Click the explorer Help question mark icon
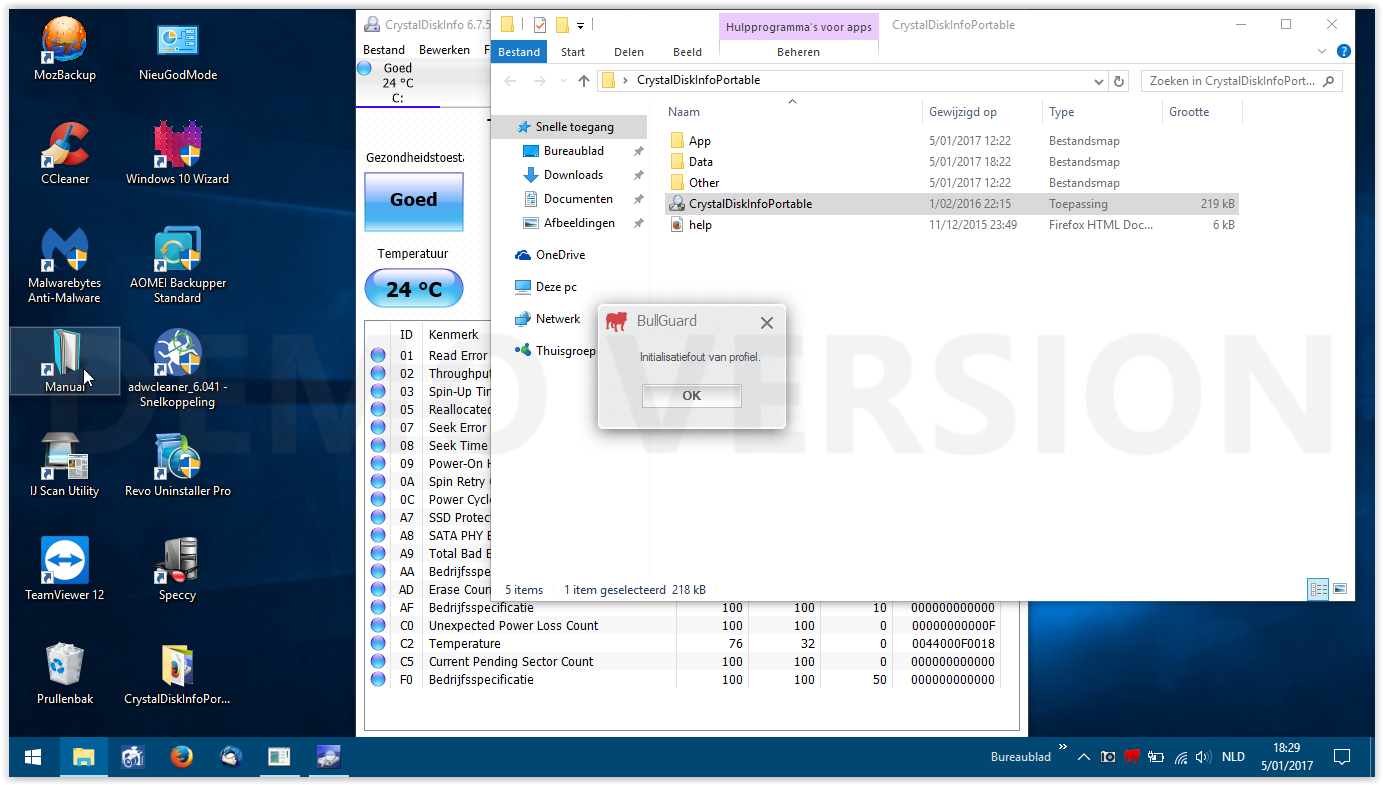This screenshot has height=785, width=1383. point(1343,52)
